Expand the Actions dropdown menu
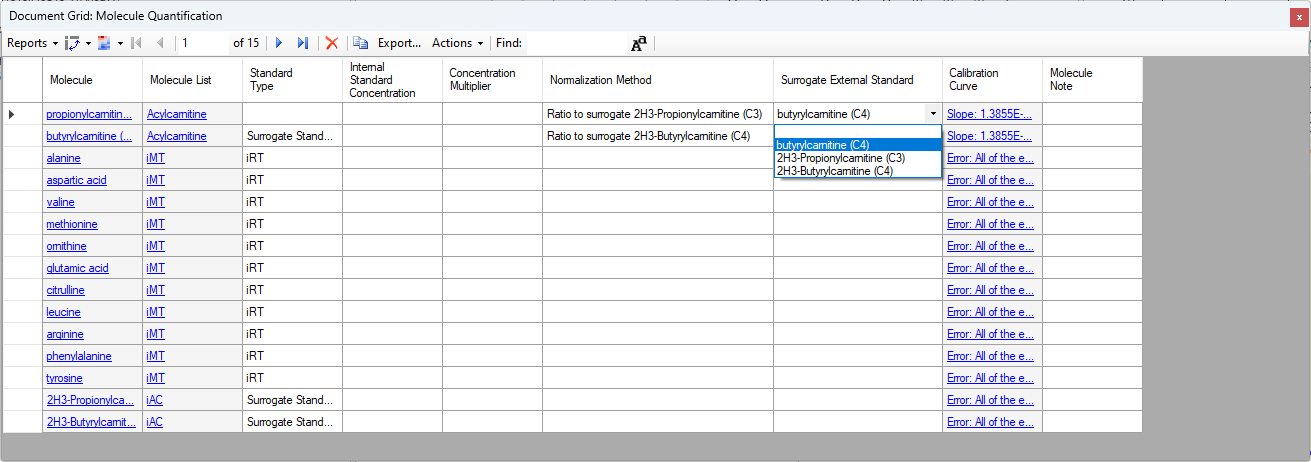This screenshot has height=462, width=1311. coord(457,43)
